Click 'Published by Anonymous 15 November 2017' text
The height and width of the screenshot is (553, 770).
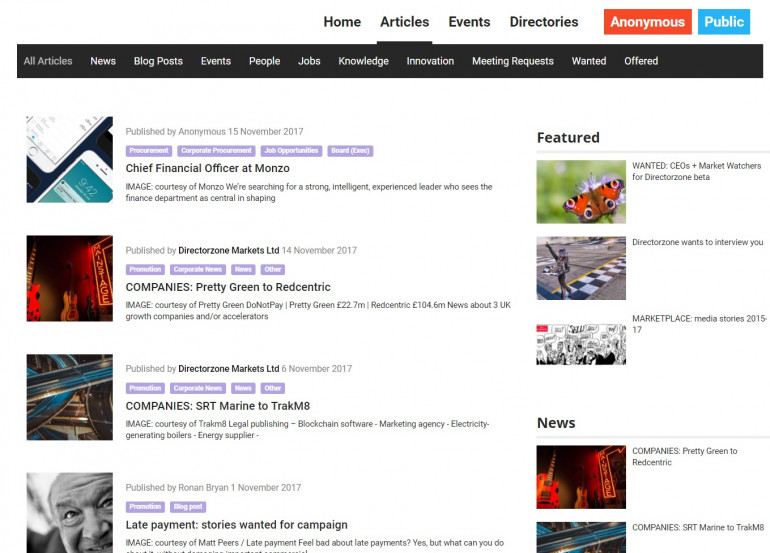(x=214, y=132)
